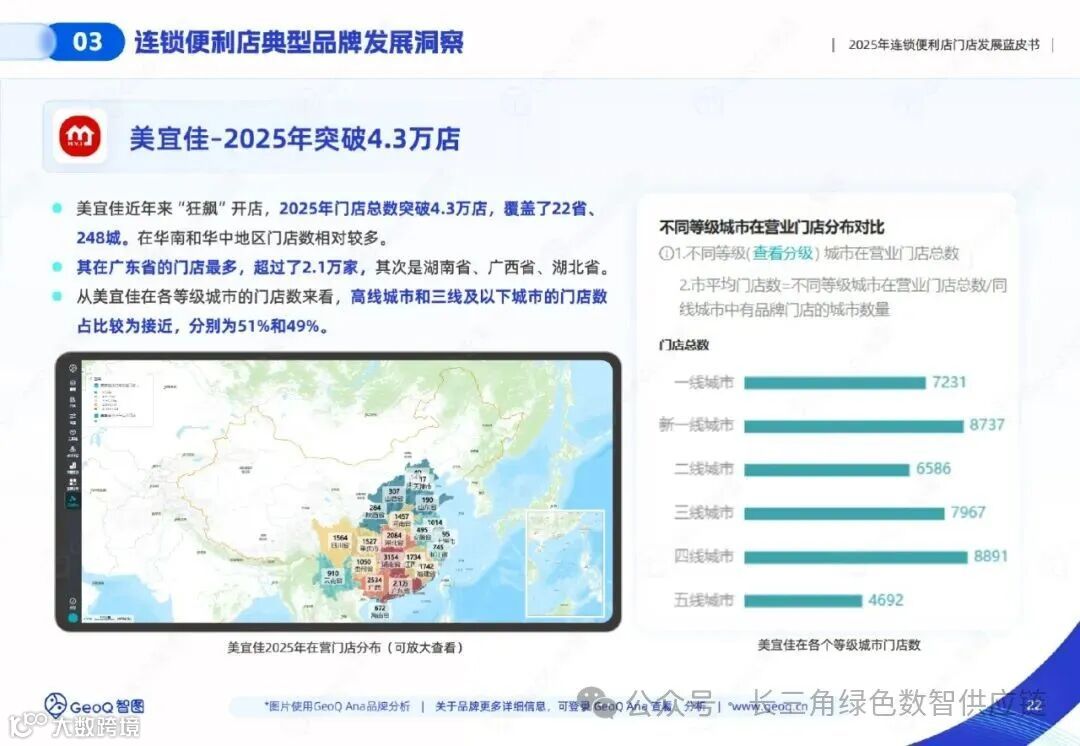The image size is (1080, 746).
Task: Click the info circle icon before 1.不同等级
Action: click(x=665, y=253)
